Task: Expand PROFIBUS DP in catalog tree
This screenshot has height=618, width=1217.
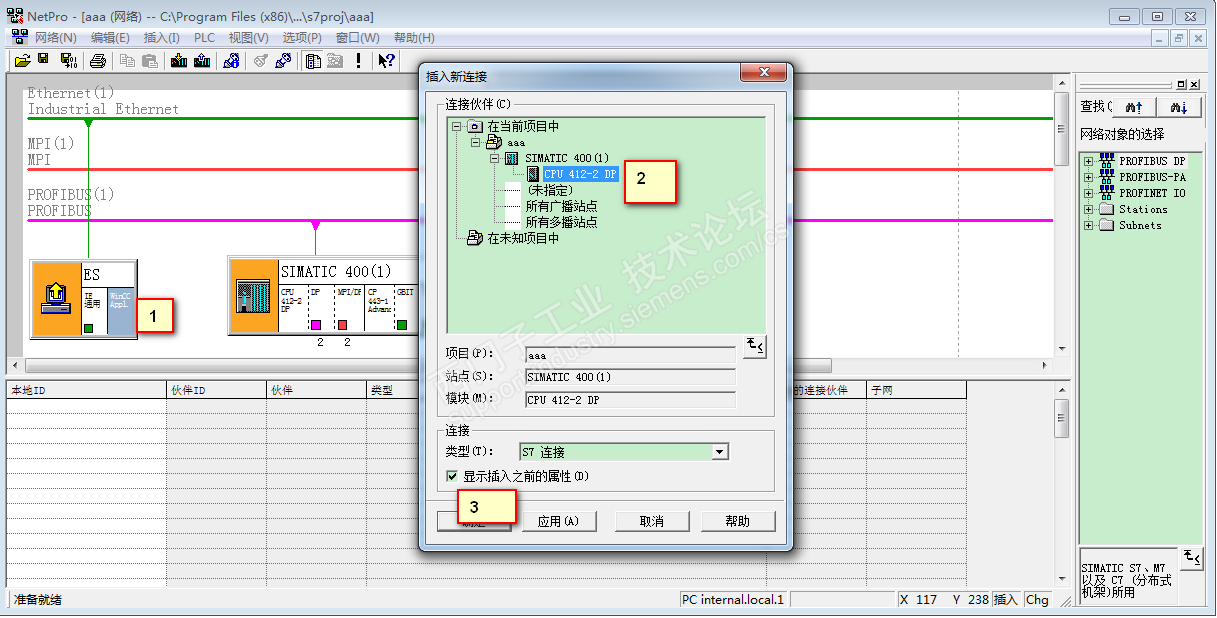Action: coord(1089,161)
